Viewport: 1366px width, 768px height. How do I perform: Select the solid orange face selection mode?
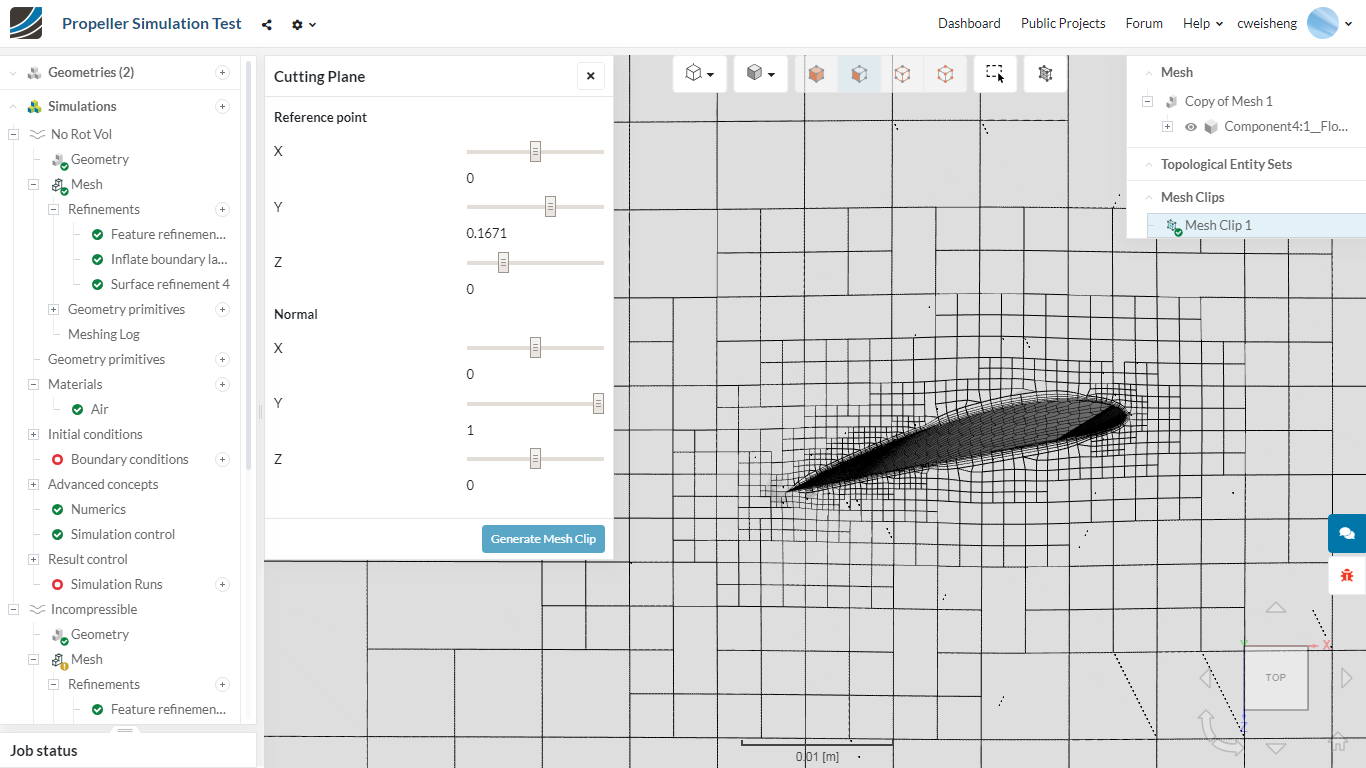point(817,73)
